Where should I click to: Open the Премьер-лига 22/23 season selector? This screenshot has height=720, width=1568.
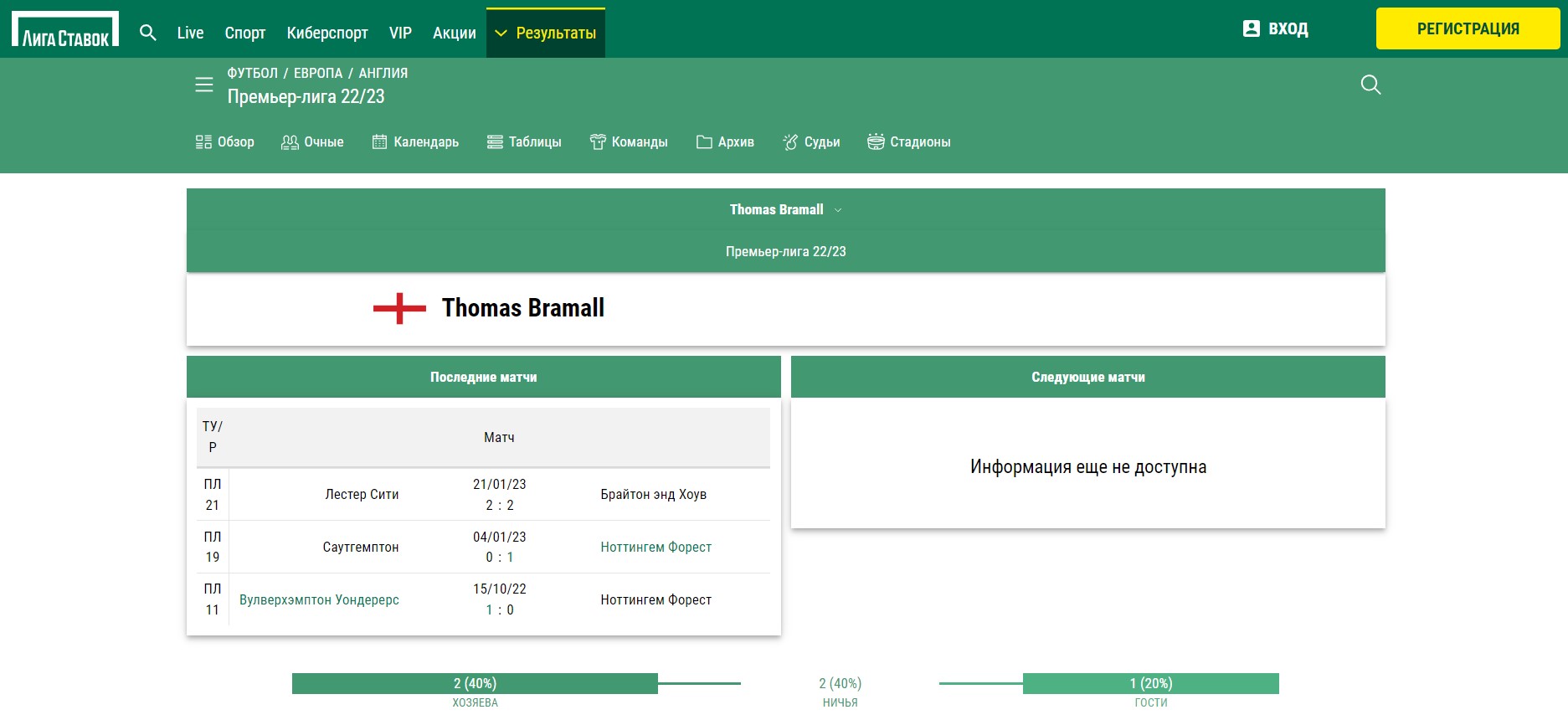point(785,251)
